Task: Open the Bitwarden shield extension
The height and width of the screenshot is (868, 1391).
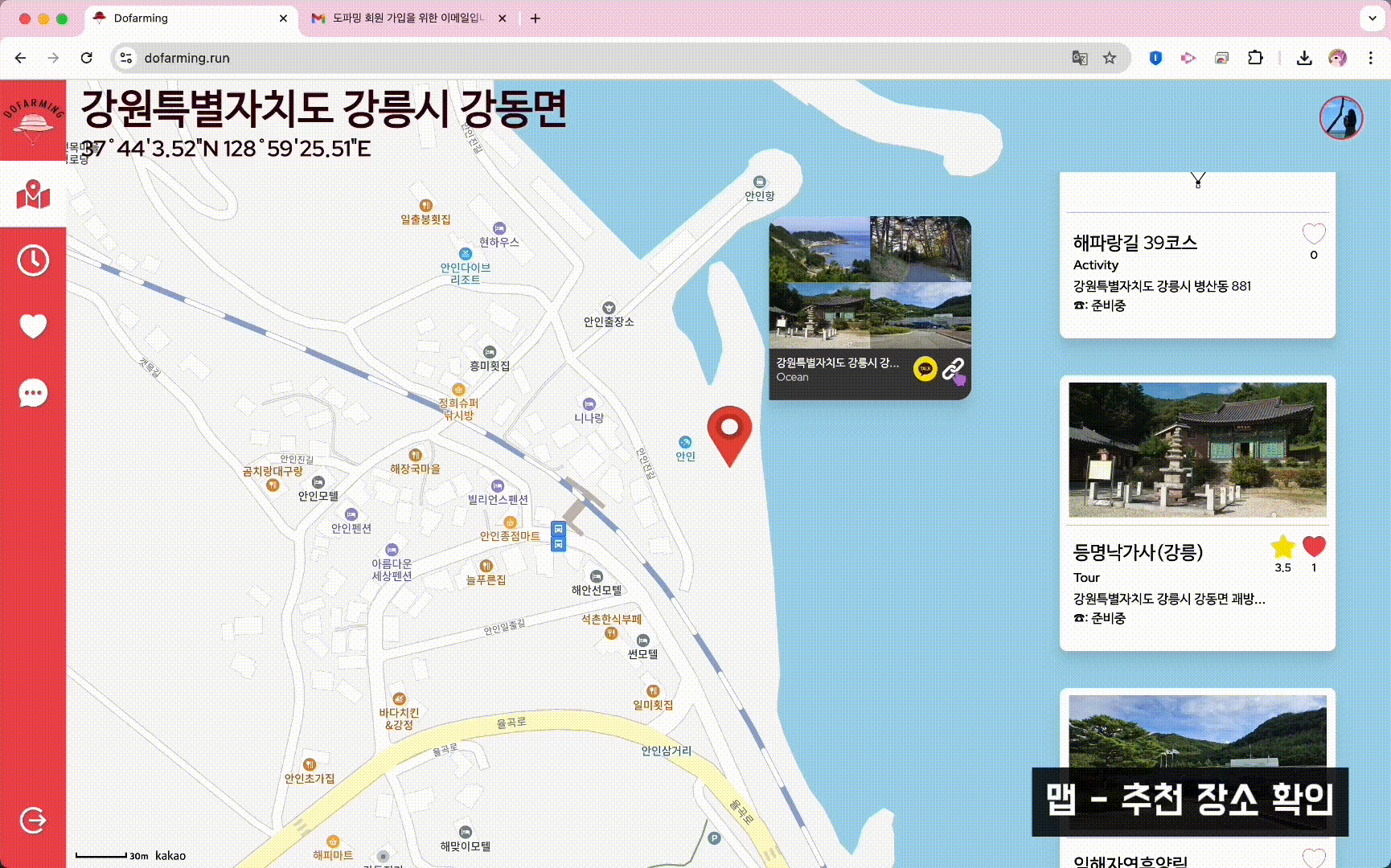Action: pos(1155,58)
